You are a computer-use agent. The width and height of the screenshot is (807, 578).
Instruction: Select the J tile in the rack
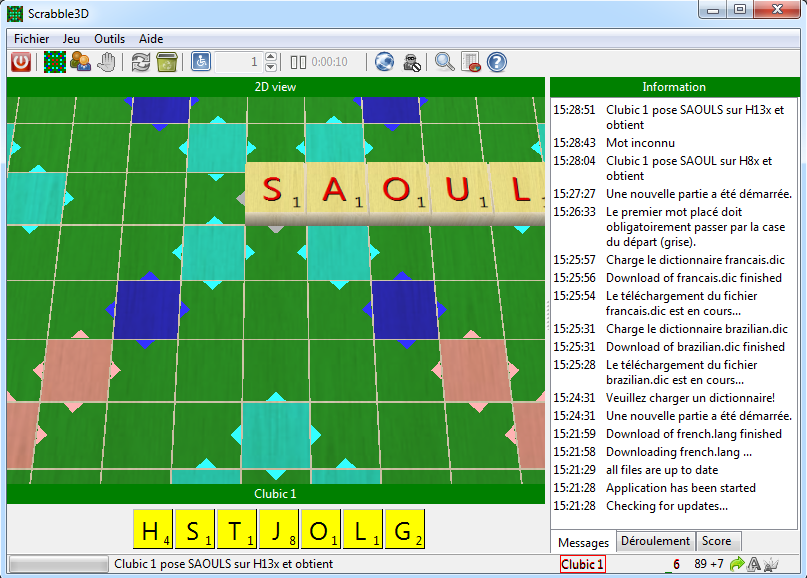click(279, 529)
